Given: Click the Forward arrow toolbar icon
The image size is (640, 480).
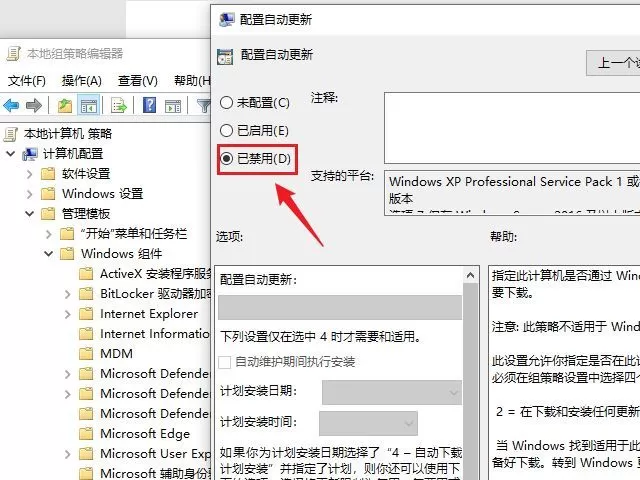Looking at the screenshot, I should [34, 106].
